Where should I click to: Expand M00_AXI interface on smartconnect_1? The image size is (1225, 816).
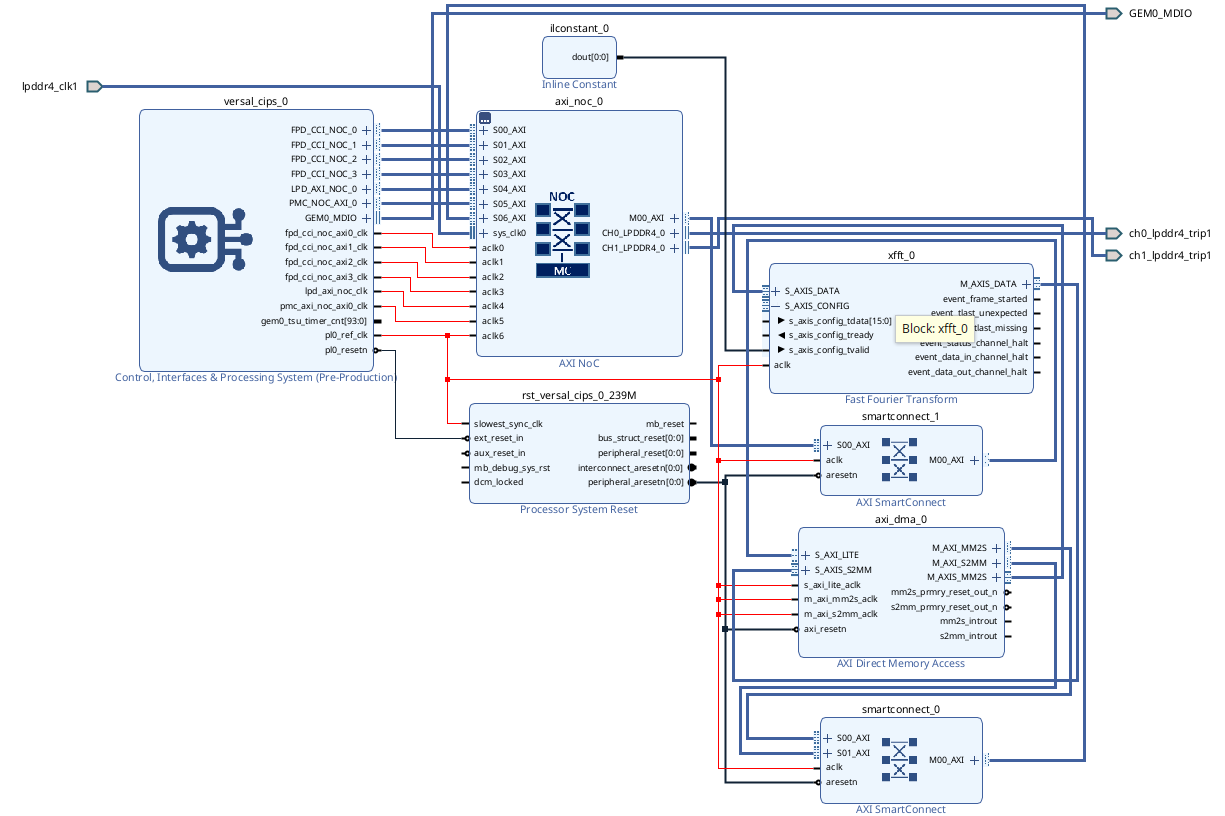click(974, 460)
